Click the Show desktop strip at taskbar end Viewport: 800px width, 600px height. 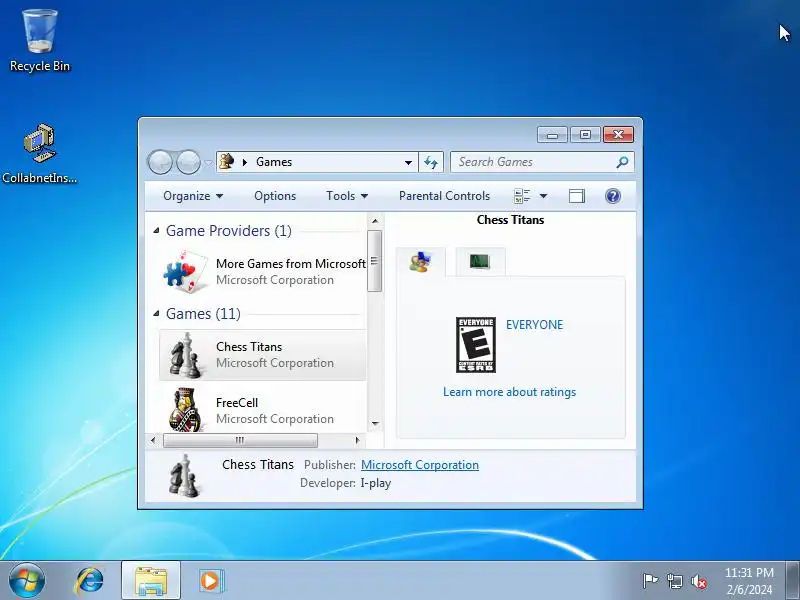(793, 581)
